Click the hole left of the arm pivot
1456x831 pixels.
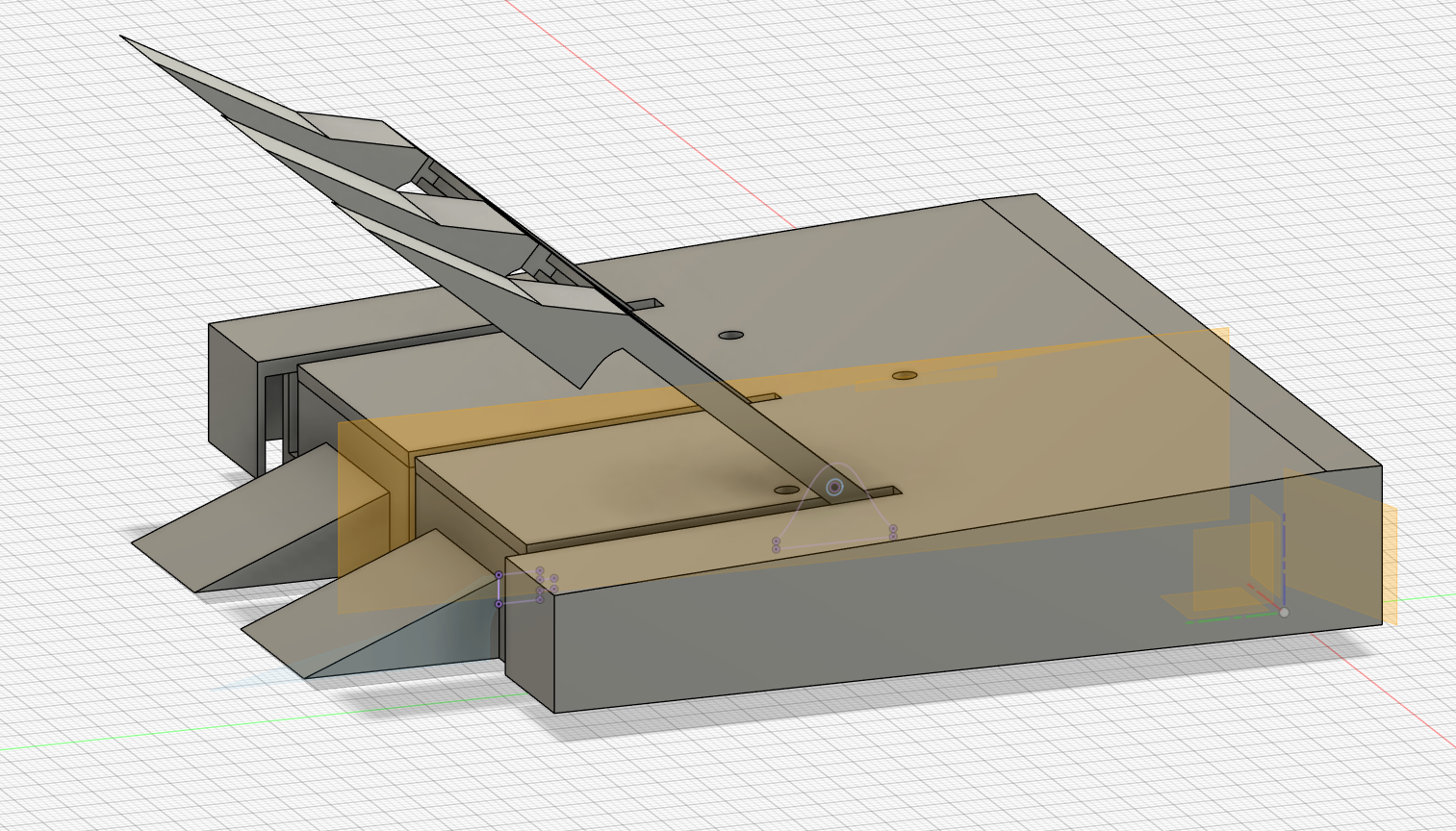coord(786,491)
